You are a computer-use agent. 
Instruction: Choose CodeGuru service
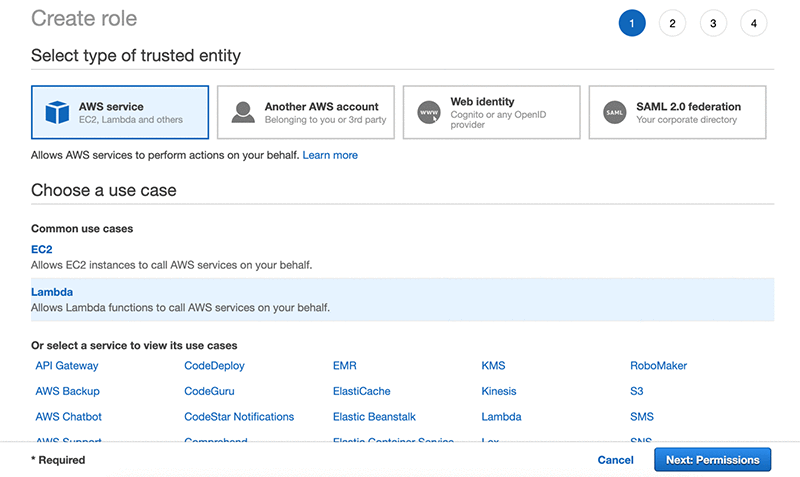(209, 391)
